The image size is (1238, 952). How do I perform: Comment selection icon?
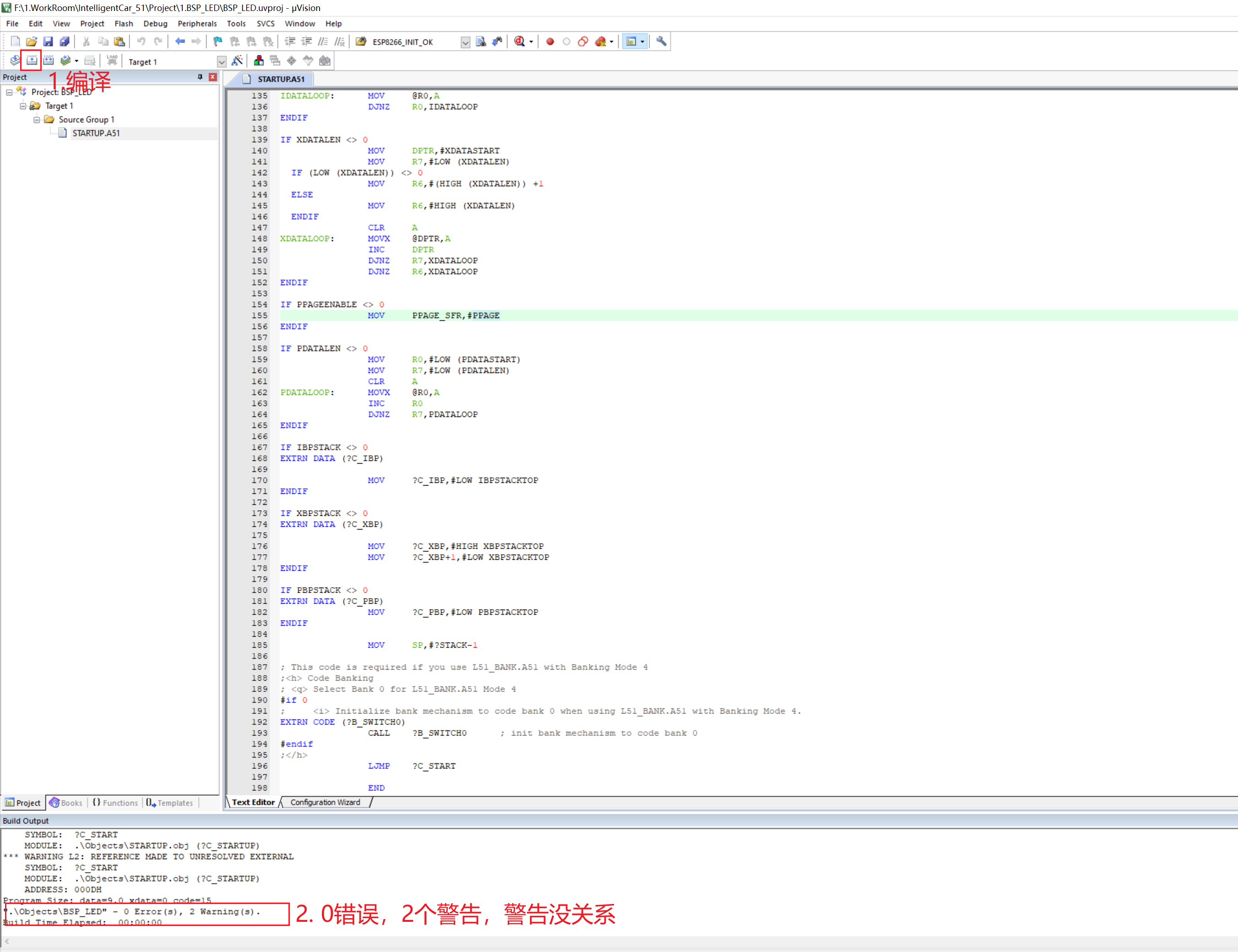click(x=323, y=41)
